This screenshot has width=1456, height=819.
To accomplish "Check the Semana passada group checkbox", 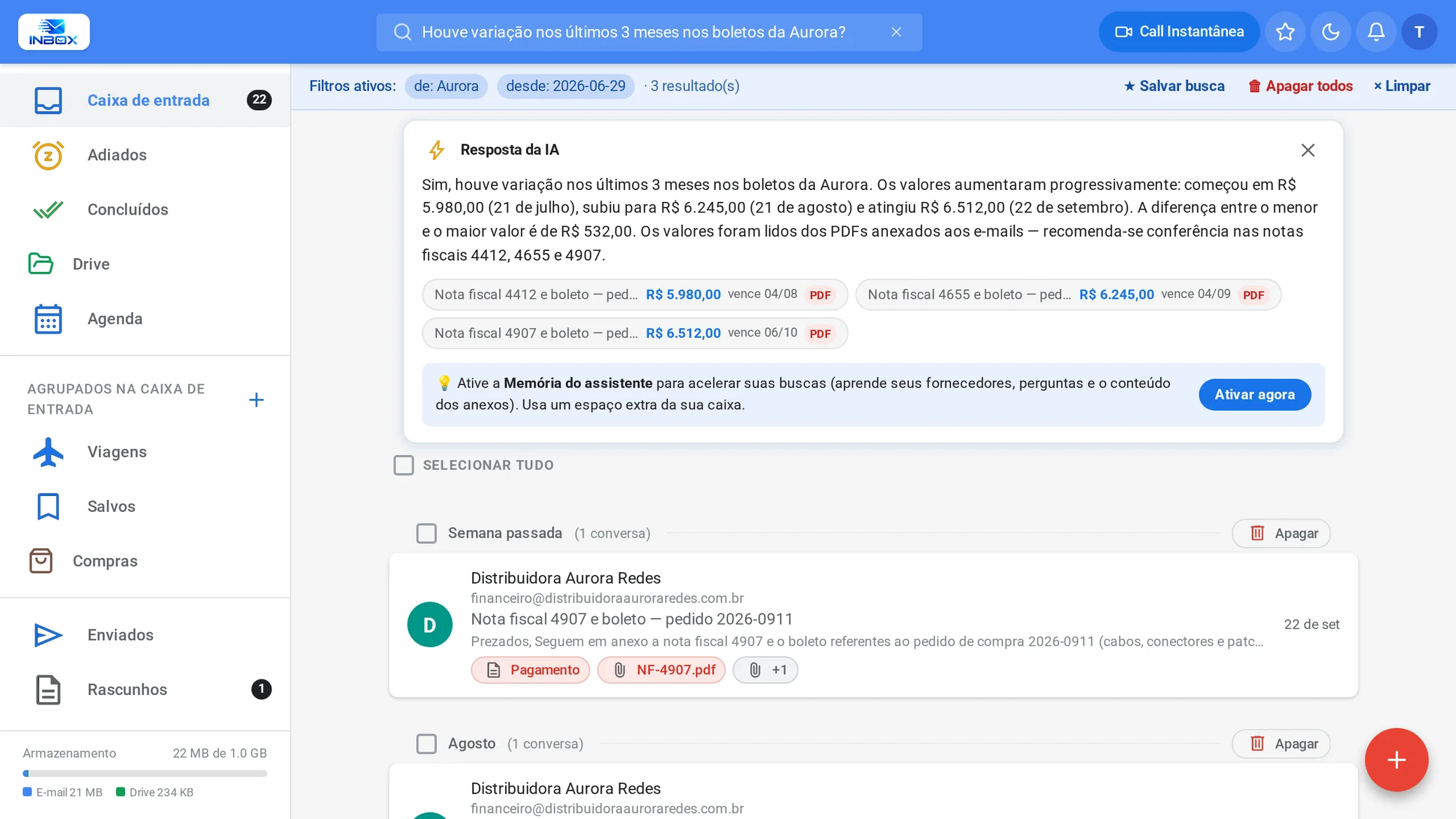I will point(426,534).
